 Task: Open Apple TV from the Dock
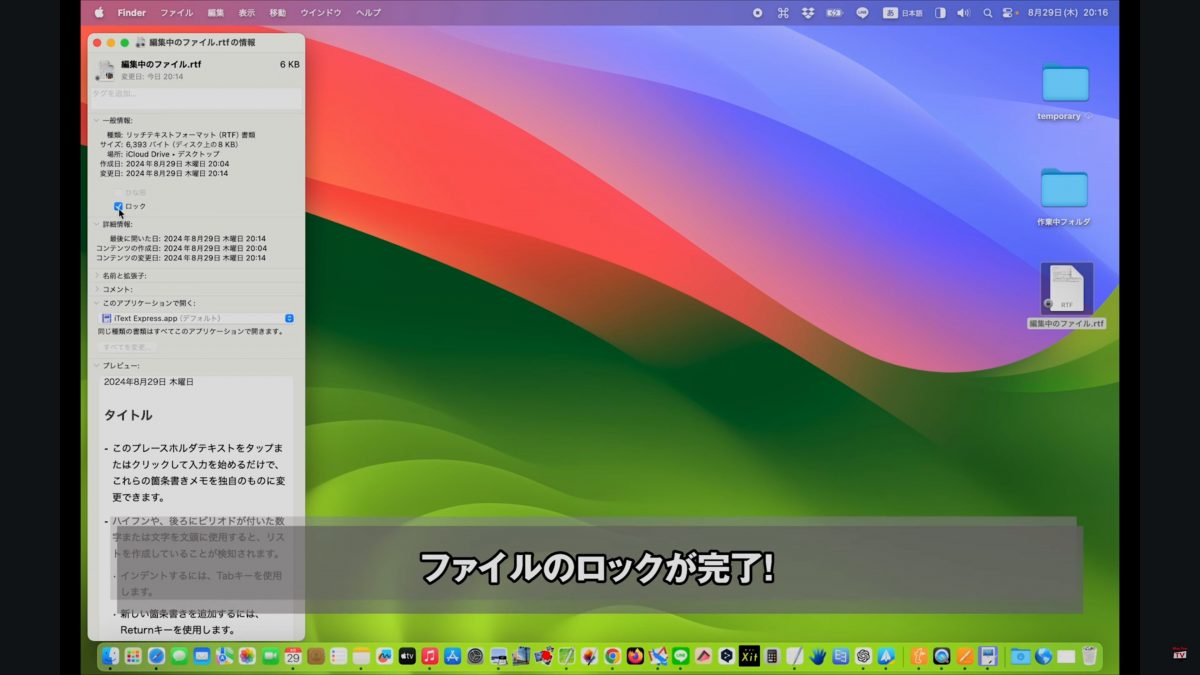(x=407, y=656)
